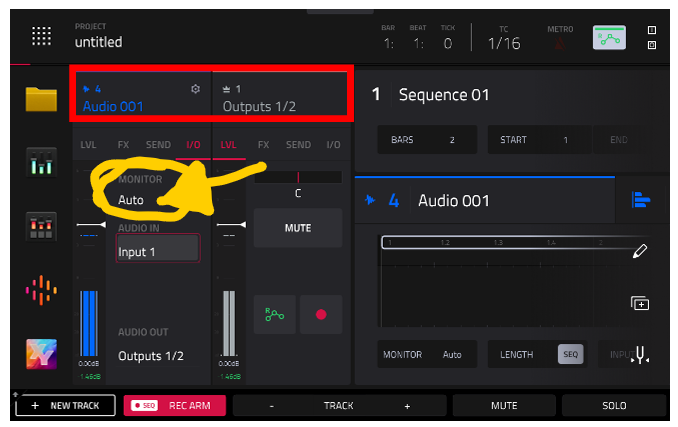
Task: Switch to the LVL tab of Outputs strip
Action: [228, 145]
